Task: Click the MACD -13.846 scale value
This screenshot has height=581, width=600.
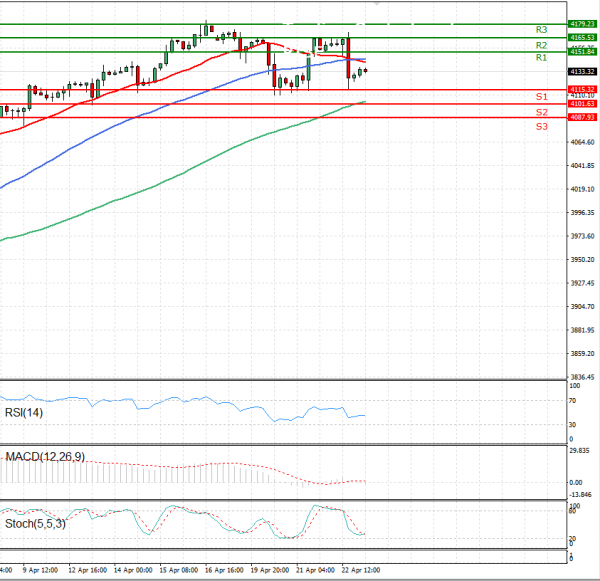Action: point(580,495)
